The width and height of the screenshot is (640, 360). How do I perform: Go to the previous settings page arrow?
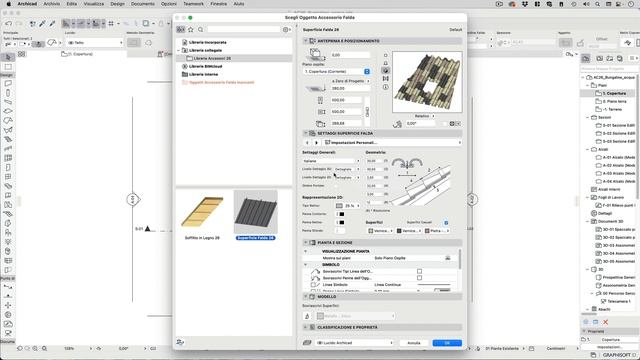click(307, 142)
